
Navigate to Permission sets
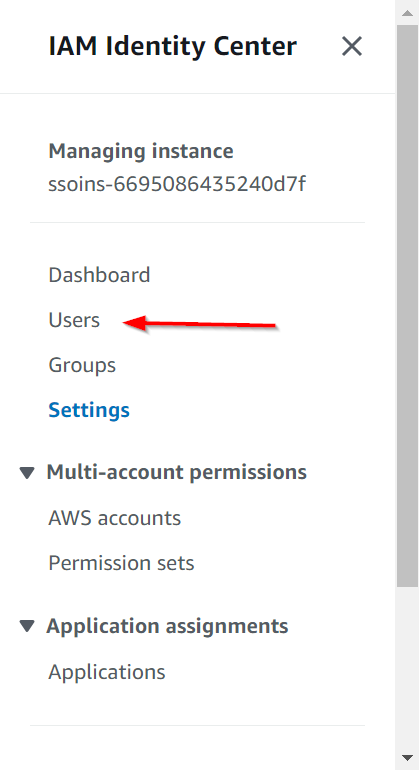[121, 563]
